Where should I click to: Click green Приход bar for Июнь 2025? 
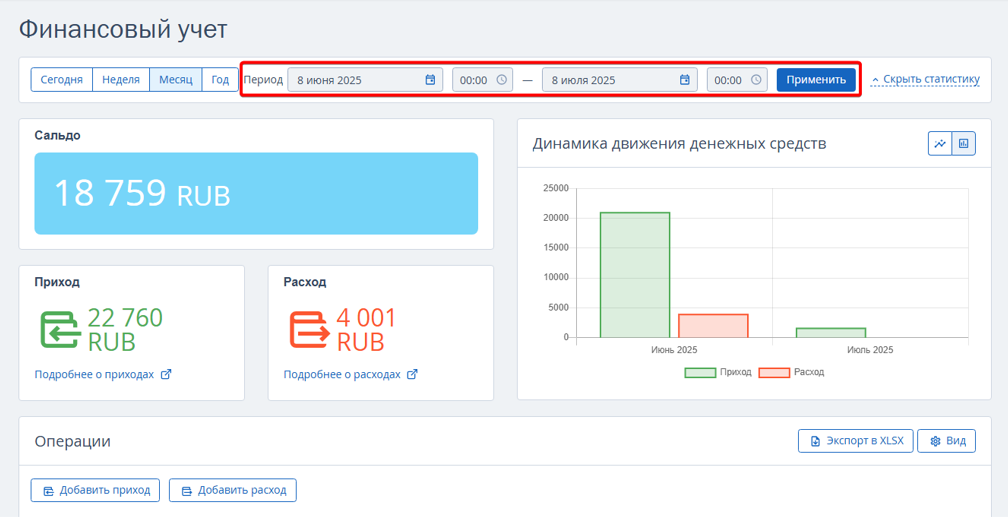(634, 275)
